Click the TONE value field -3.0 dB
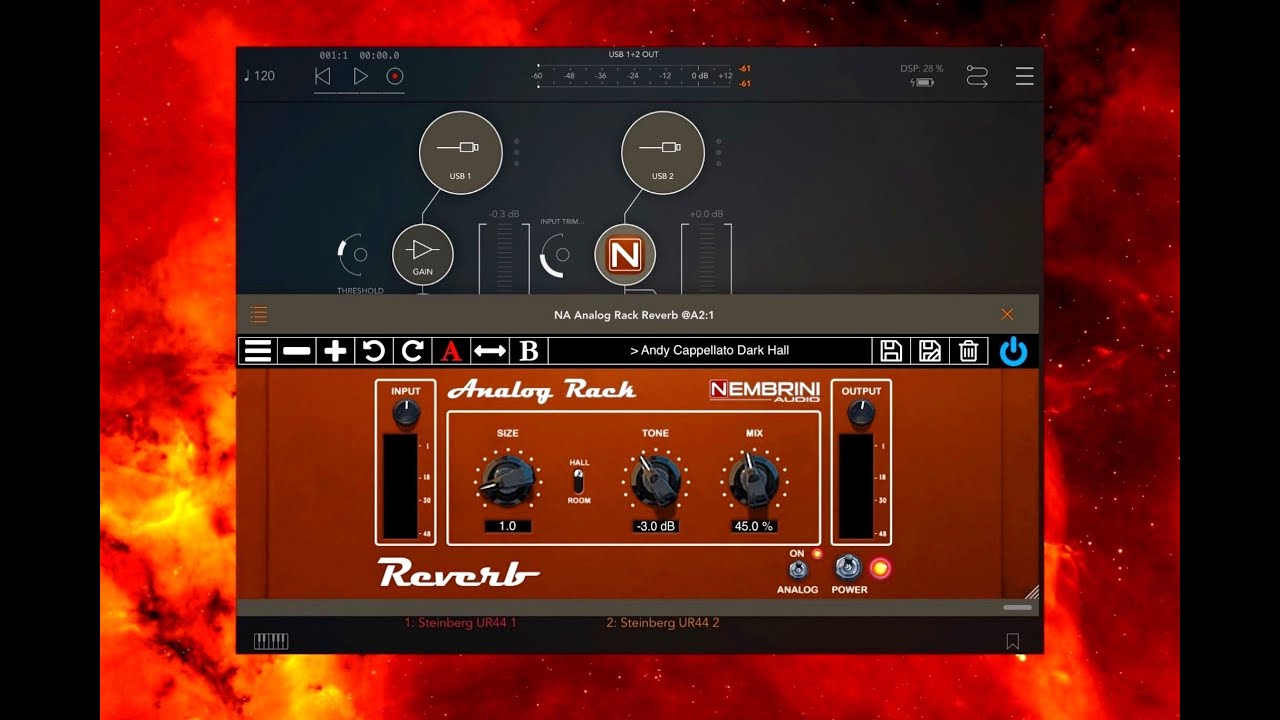This screenshot has height=720, width=1280. pyautogui.click(x=656, y=526)
